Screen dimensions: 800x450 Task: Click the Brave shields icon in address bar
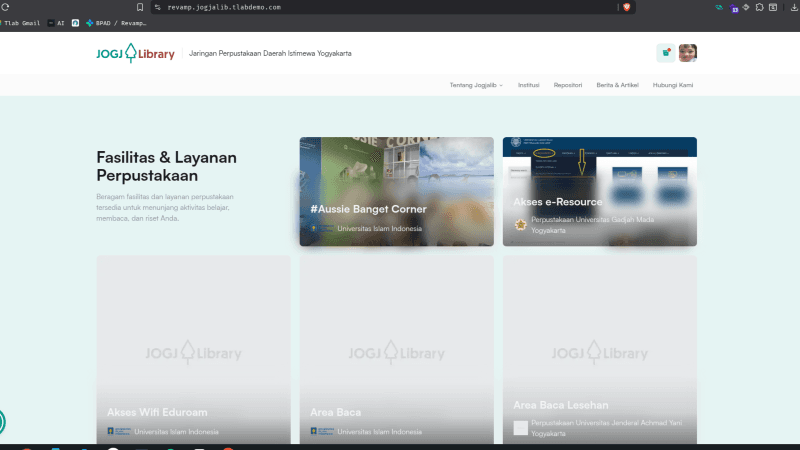point(627,7)
